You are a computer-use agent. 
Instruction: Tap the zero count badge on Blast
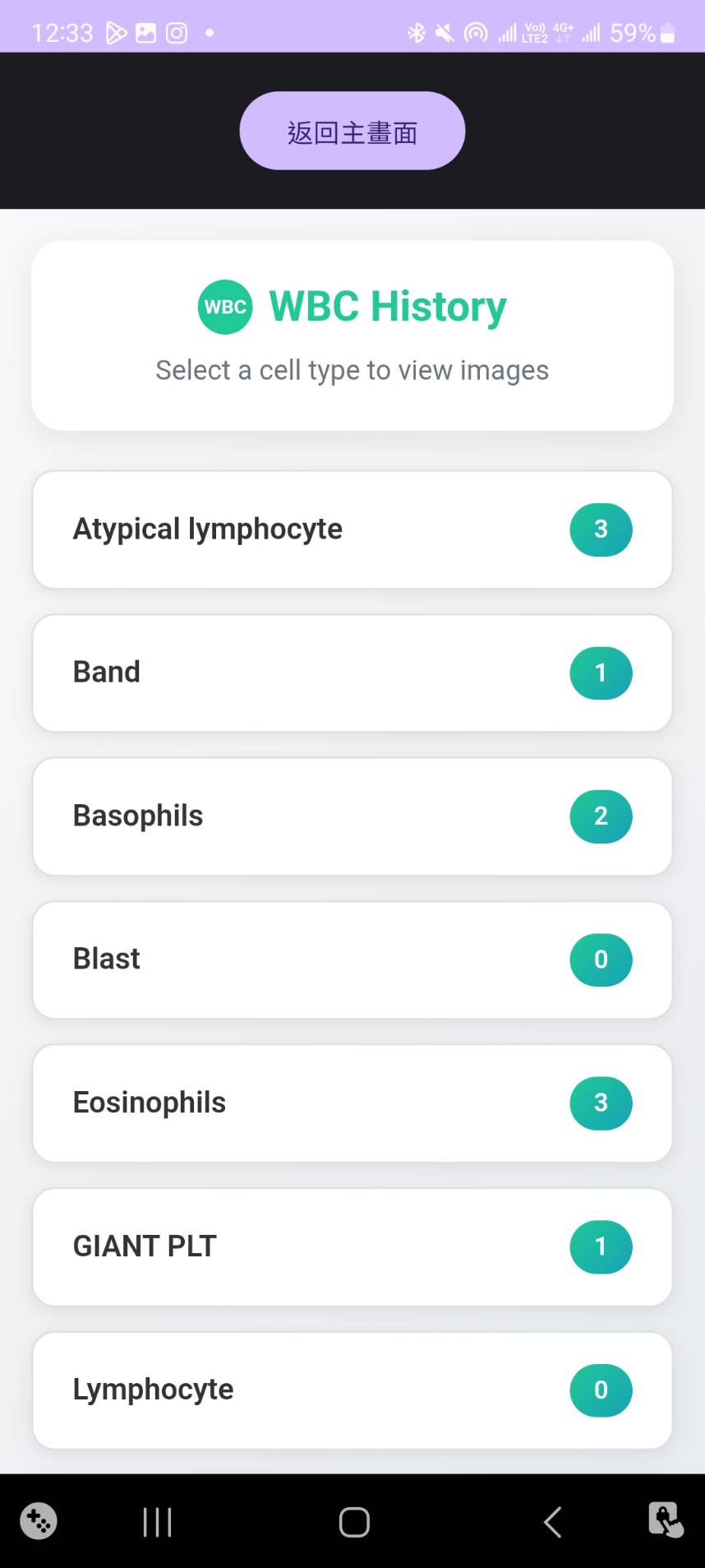[x=601, y=960]
